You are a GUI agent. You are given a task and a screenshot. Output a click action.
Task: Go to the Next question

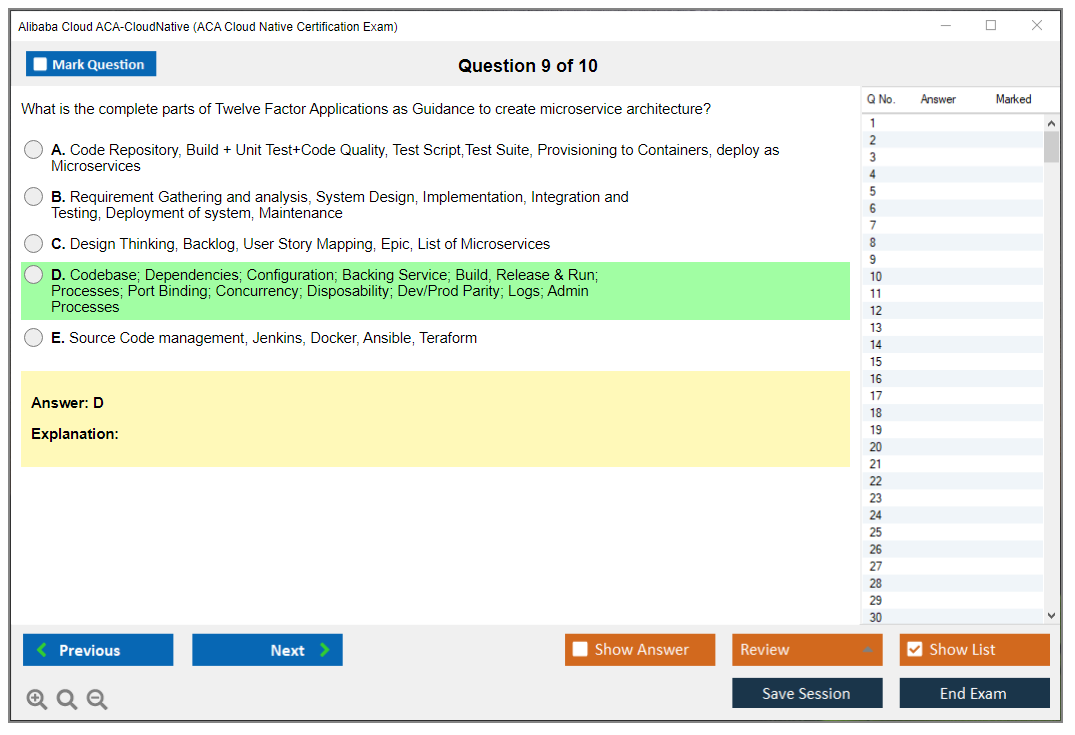267,650
